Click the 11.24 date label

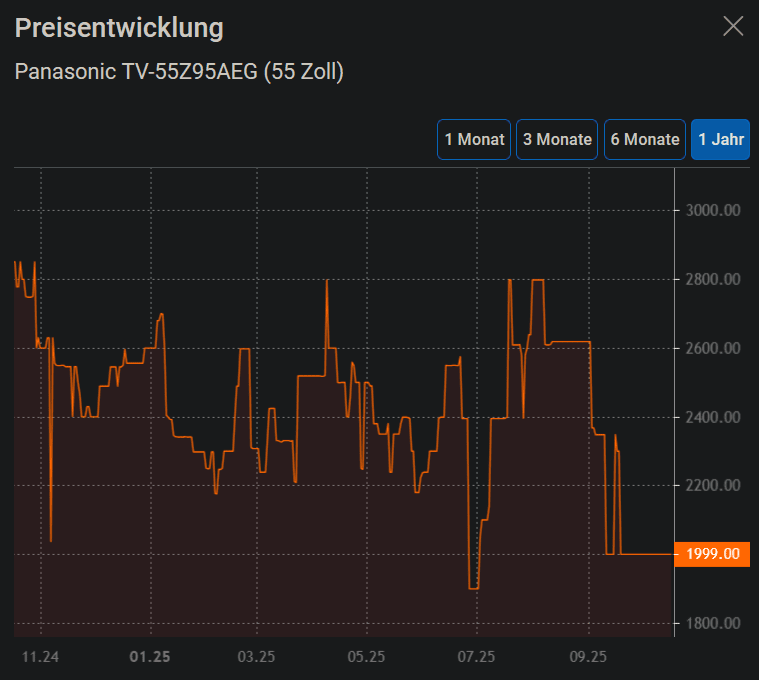41,657
